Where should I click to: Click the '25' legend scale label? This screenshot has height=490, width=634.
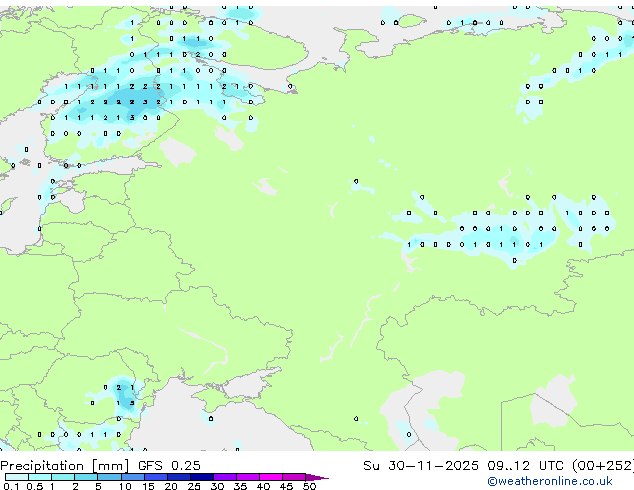[x=194, y=486]
